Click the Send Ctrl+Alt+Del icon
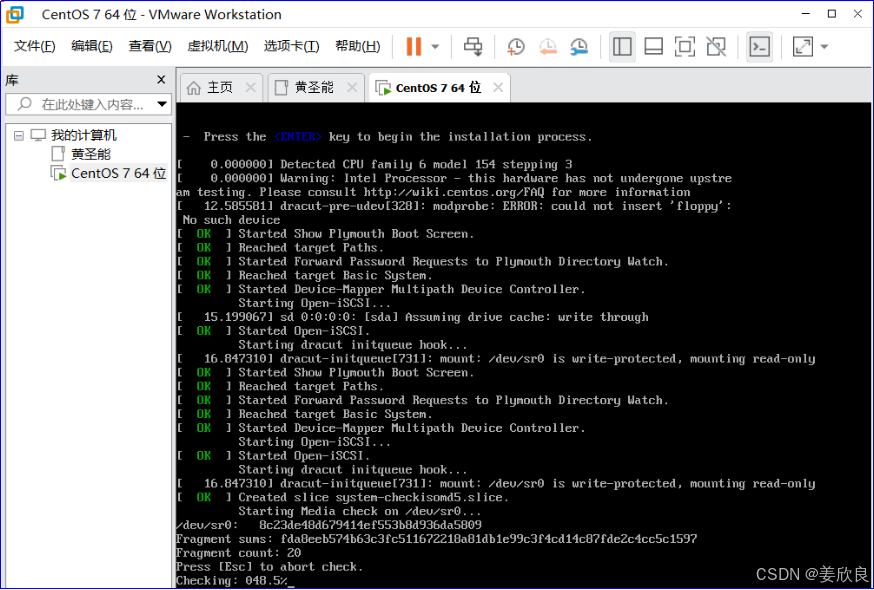This screenshot has width=874, height=590. pyautogui.click(x=473, y=46)
